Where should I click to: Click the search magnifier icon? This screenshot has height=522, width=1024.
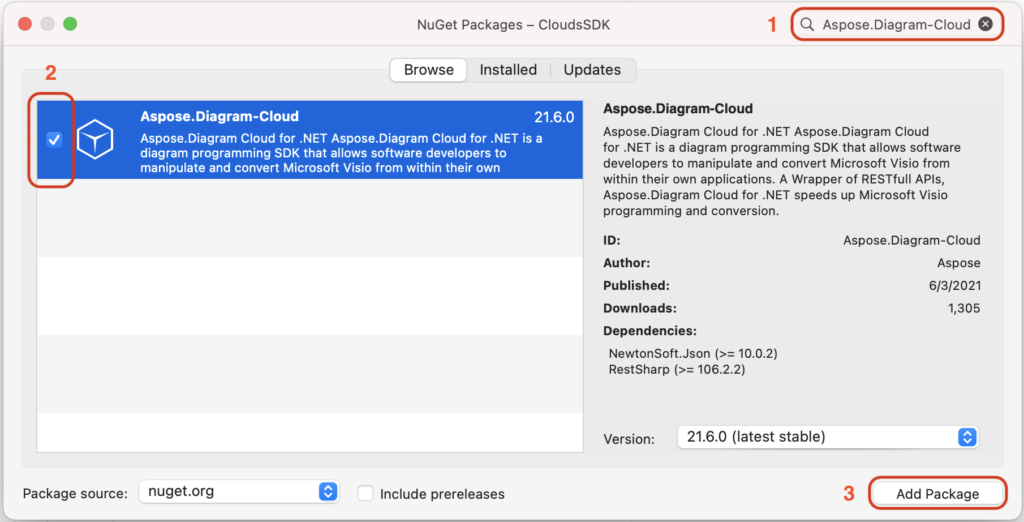coord(807,24)
